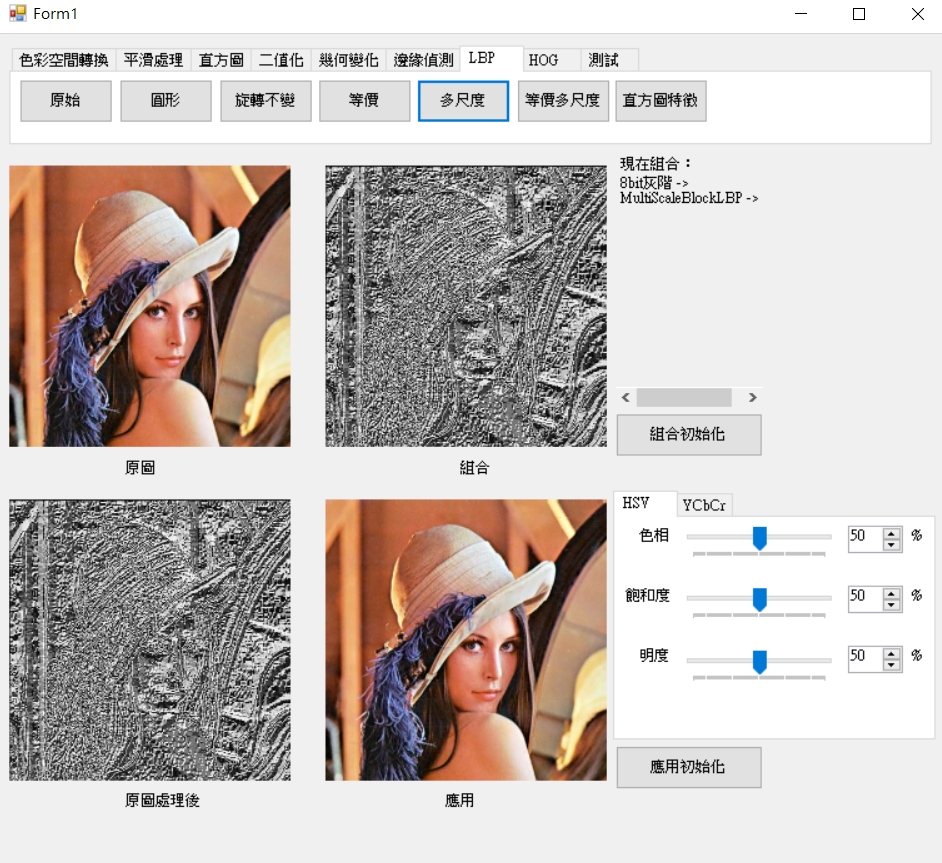Click the 原始 button
Viewport: 942px width, 863px height.
65,101
